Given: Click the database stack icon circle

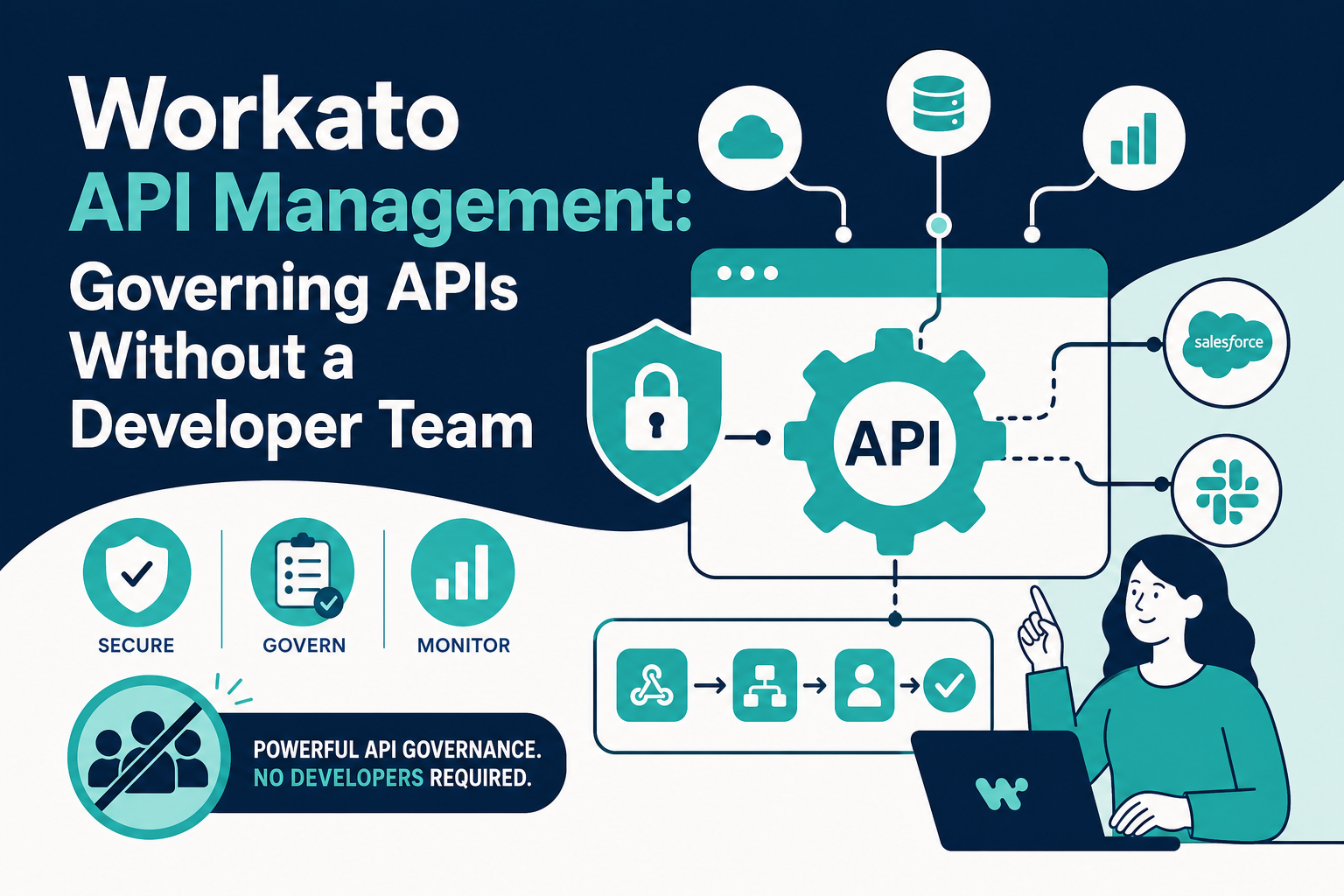Looking at the screenshot, I should tap(938, 104).
